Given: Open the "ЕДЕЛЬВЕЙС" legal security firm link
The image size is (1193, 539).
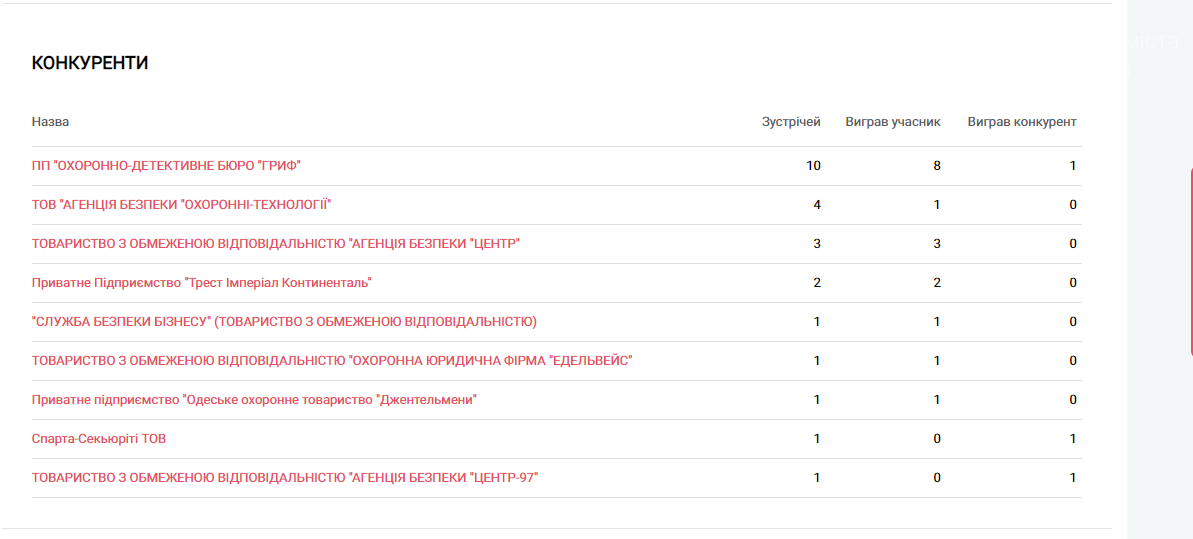Looking at the screenshot, I should (332, 360).
